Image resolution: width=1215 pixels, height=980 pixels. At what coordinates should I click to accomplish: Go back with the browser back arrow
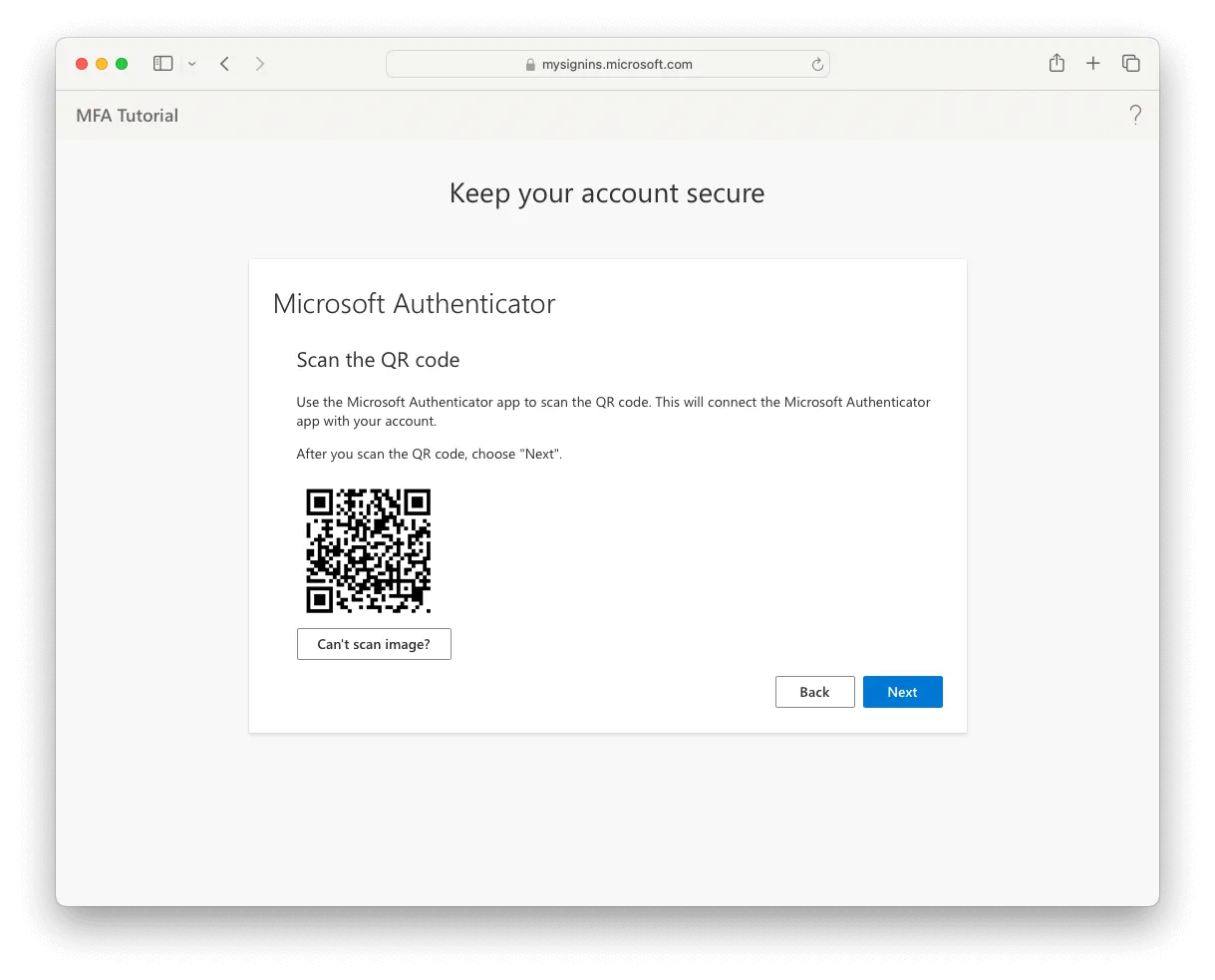coord(225,64)
